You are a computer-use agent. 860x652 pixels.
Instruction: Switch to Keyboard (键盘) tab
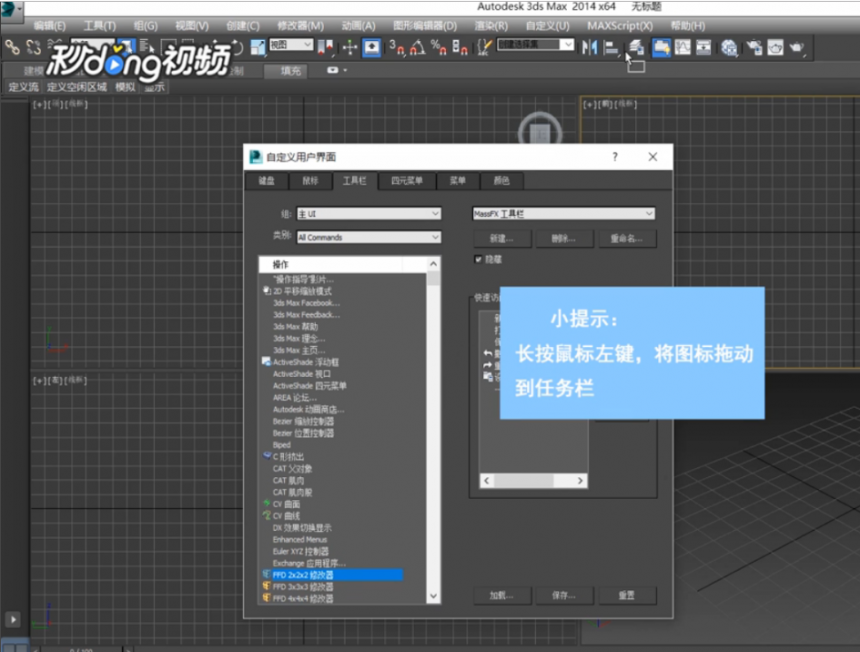coord(267,181)
